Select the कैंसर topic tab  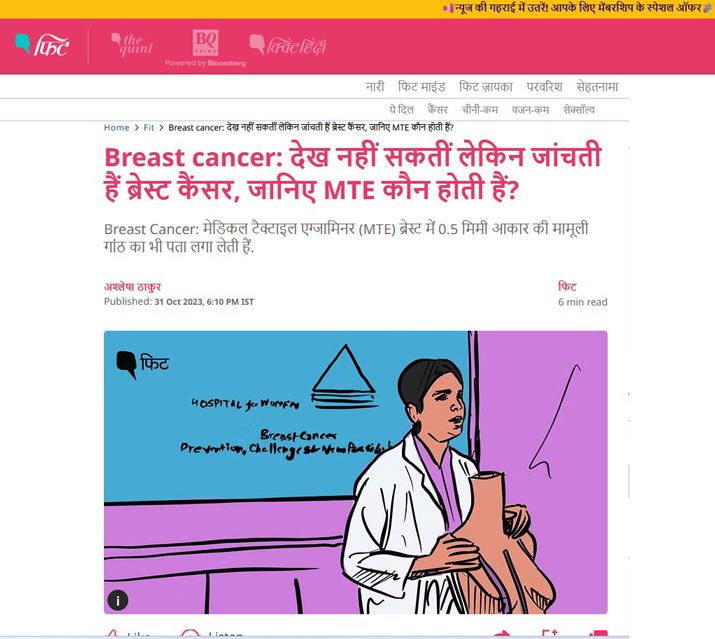click(437, 110)
